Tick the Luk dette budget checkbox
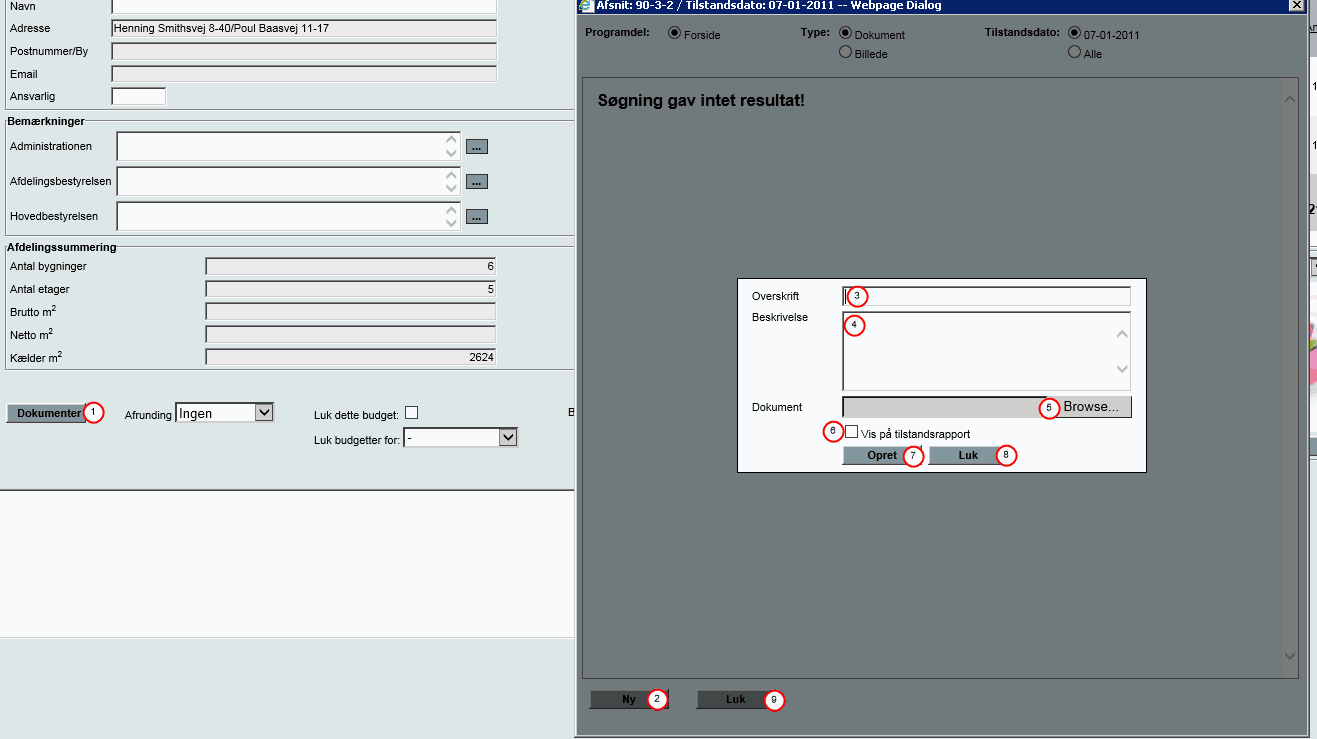Viewport: 1317px width, 739px height. pos(411,413)
